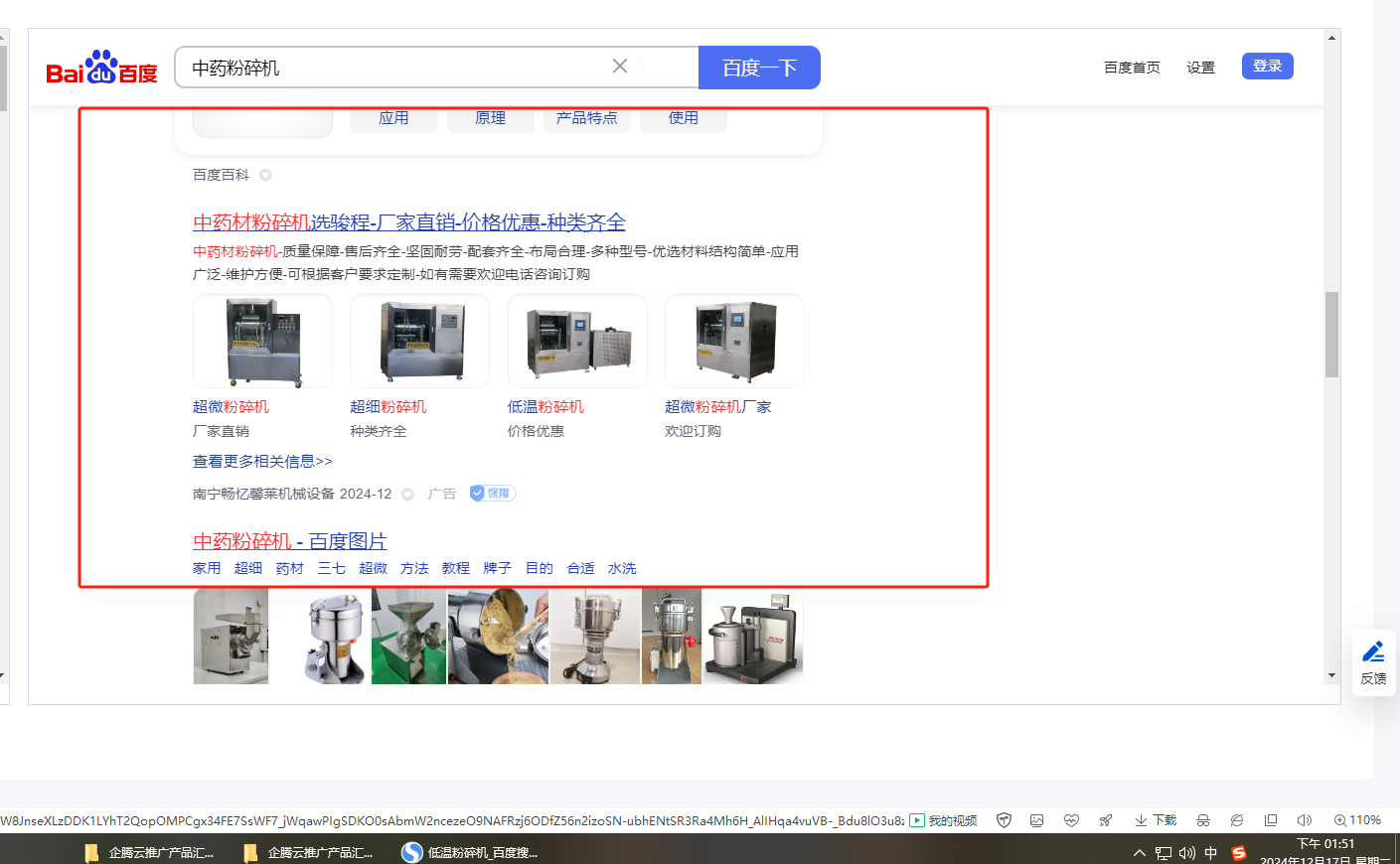Image resolution: width=1400 pixels, height=864 pixels.
Task: Expand the dropdown arrow next to 百度百科
Action: pyautogui.click(x=265, y=175)
